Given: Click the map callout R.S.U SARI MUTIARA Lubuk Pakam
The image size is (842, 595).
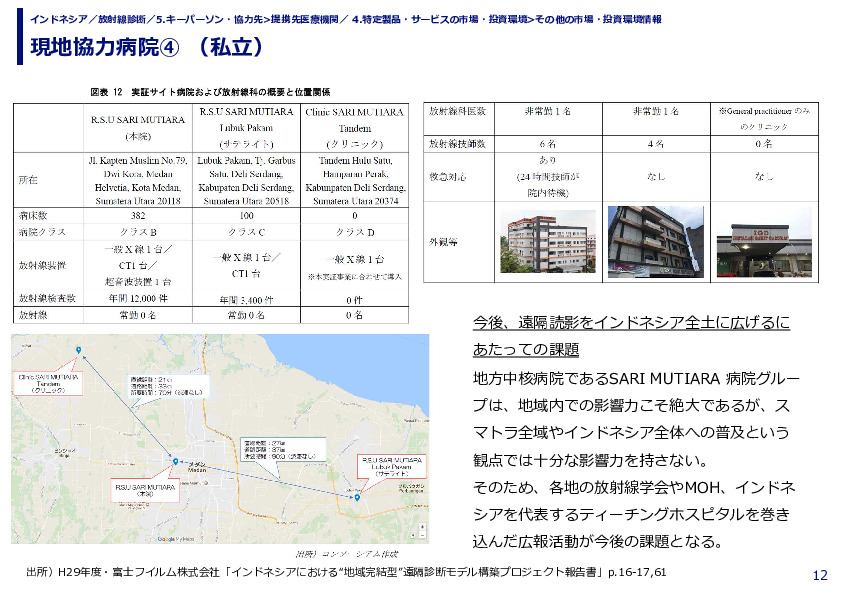Looking at the screenshot, I should point(392,467).
